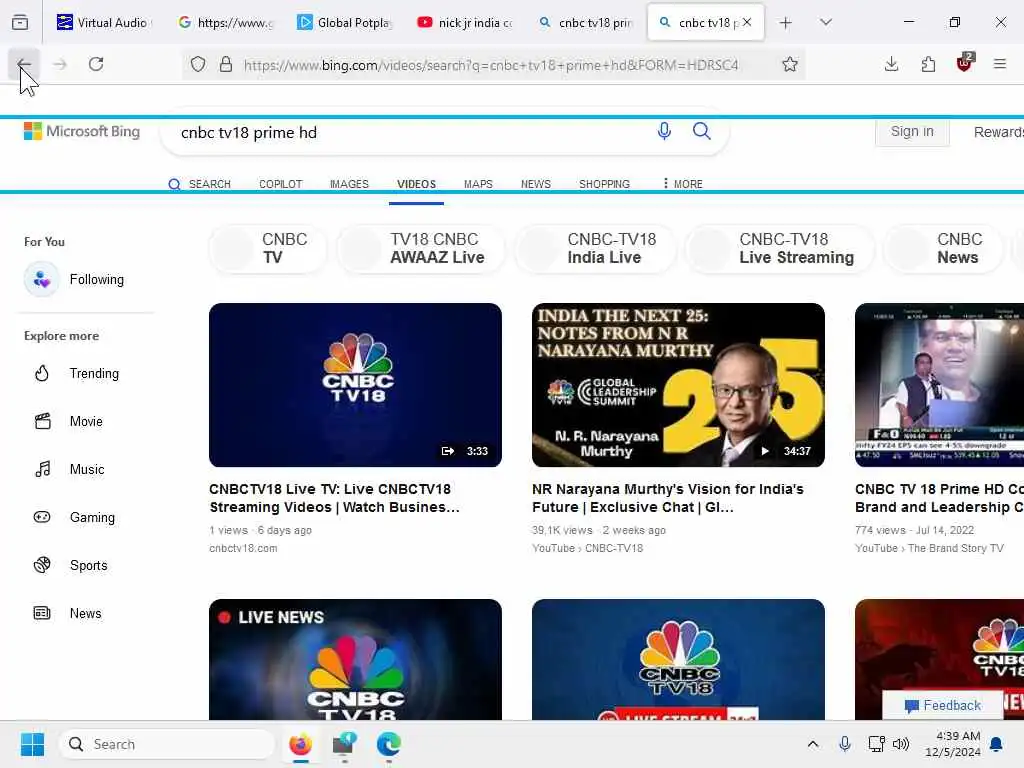Switch to the Google https://www tab
Viewport: 1024px width, 768px height.
(225, 23)
